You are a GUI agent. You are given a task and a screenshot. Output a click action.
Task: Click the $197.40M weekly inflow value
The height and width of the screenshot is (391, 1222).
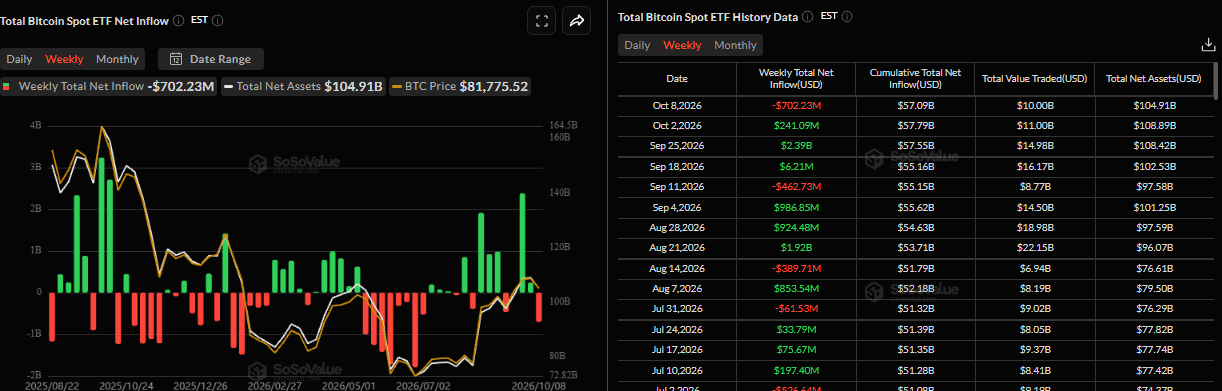pos(796,371)
